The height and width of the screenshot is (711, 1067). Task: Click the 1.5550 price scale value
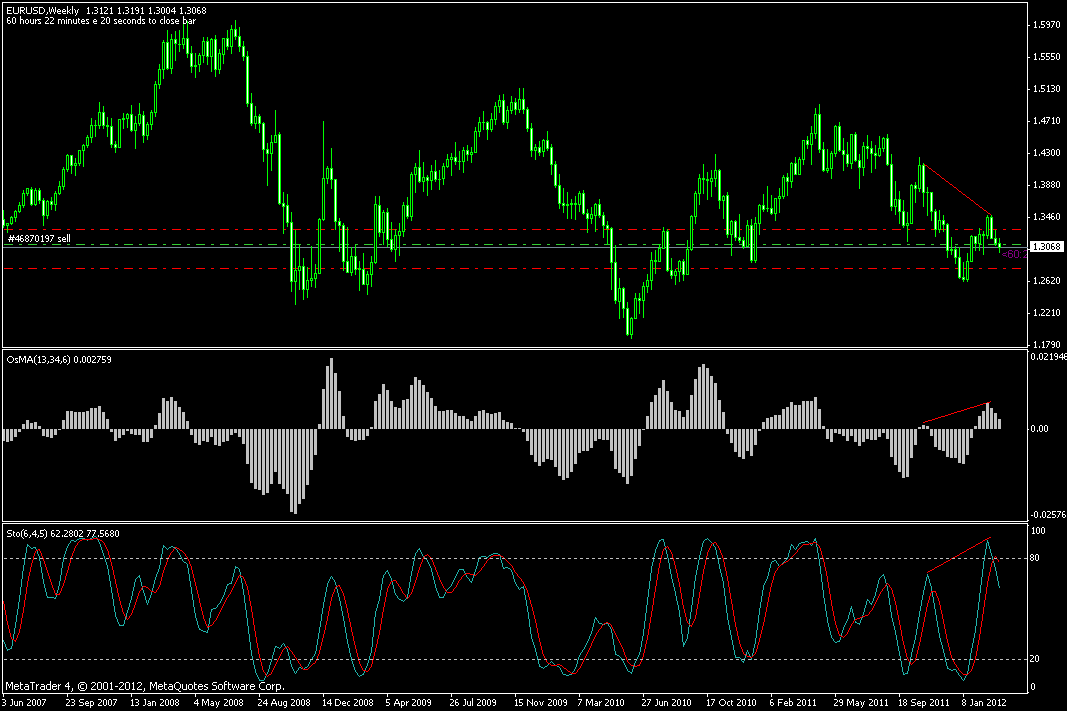coord(1047,57)
